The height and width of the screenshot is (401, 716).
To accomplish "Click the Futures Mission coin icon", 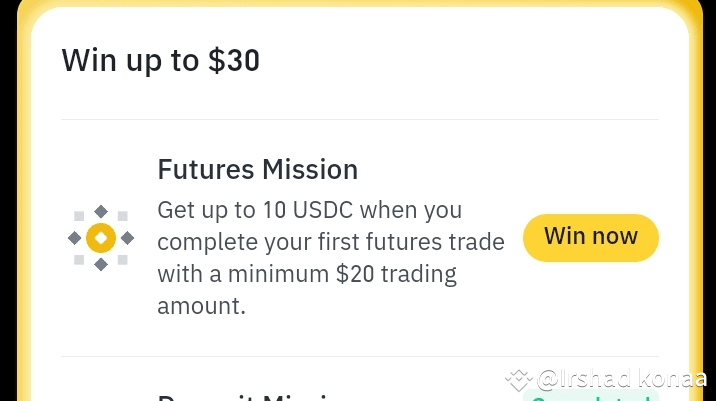I will point(100,238).
